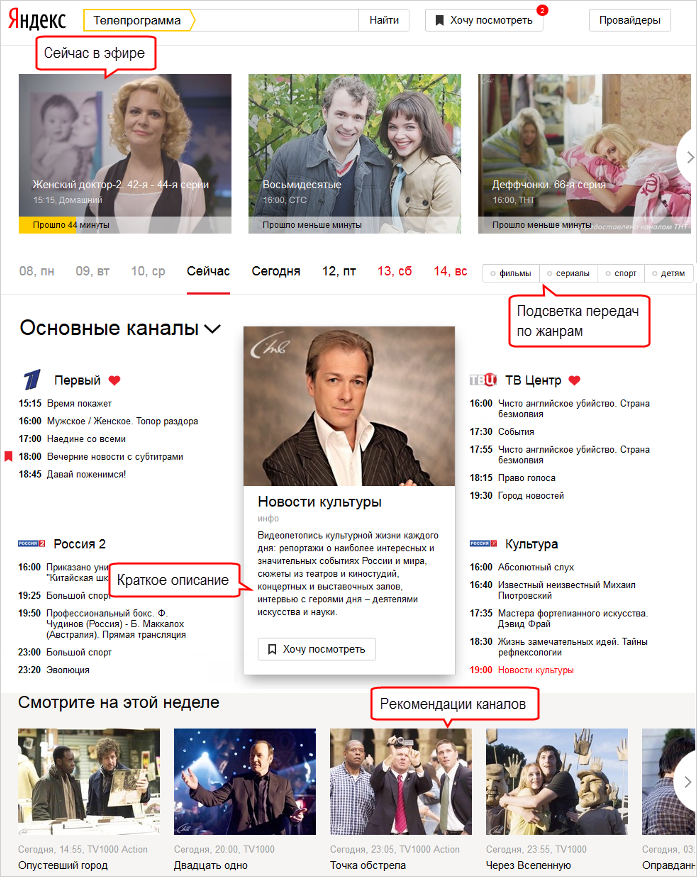Open Точка обстрела recommendation thumbnail
The width and height of the screenshot is (697, 877).
tap(401, 782)
